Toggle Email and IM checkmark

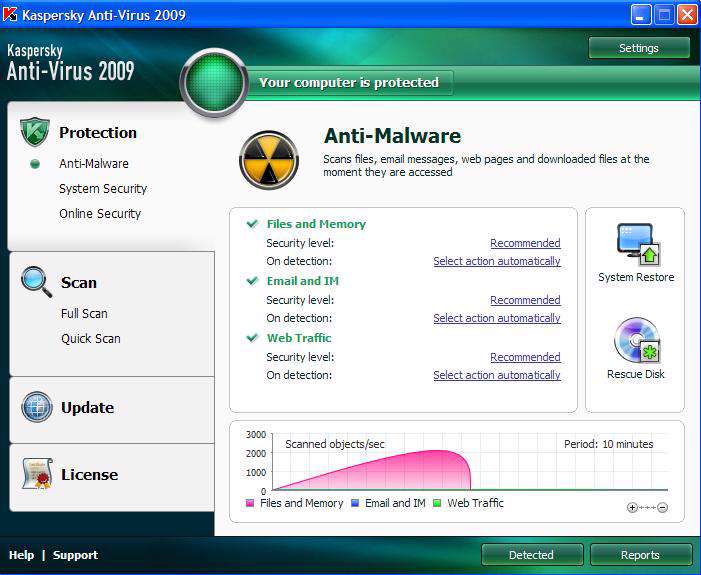pyautogui.click(x=253, y=281)
